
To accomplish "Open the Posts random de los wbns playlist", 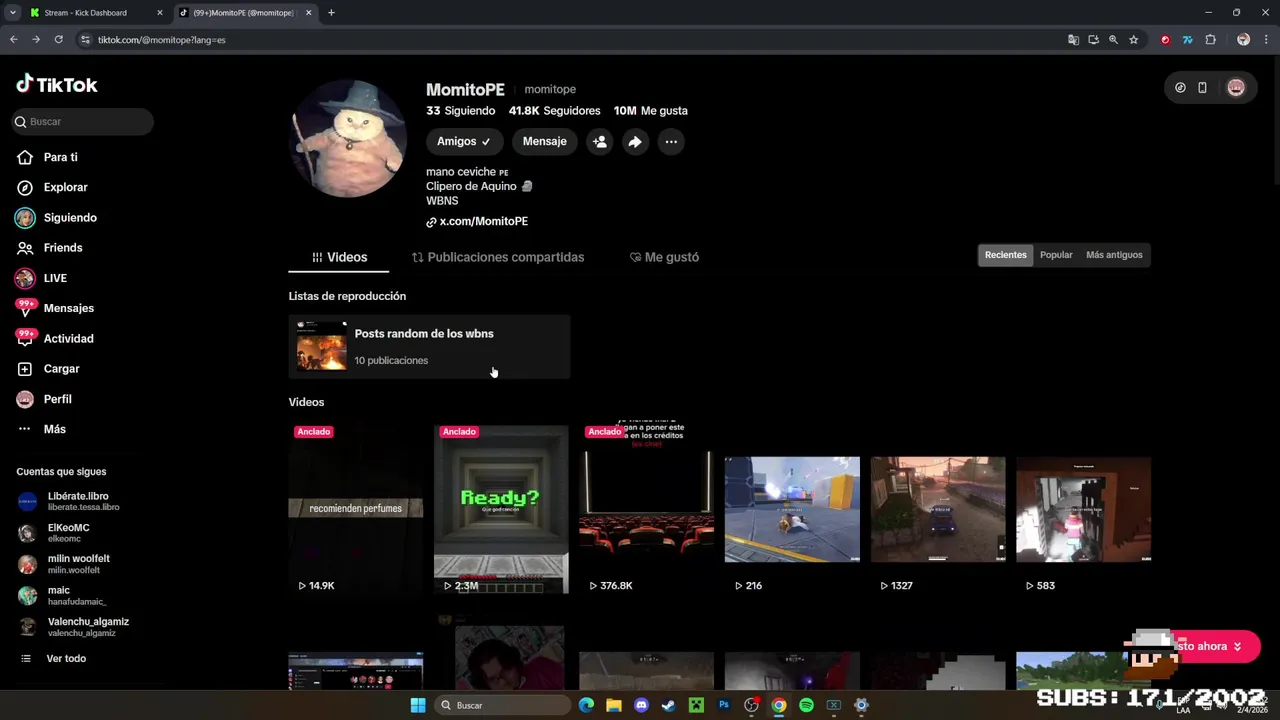I will click(429, 346).
